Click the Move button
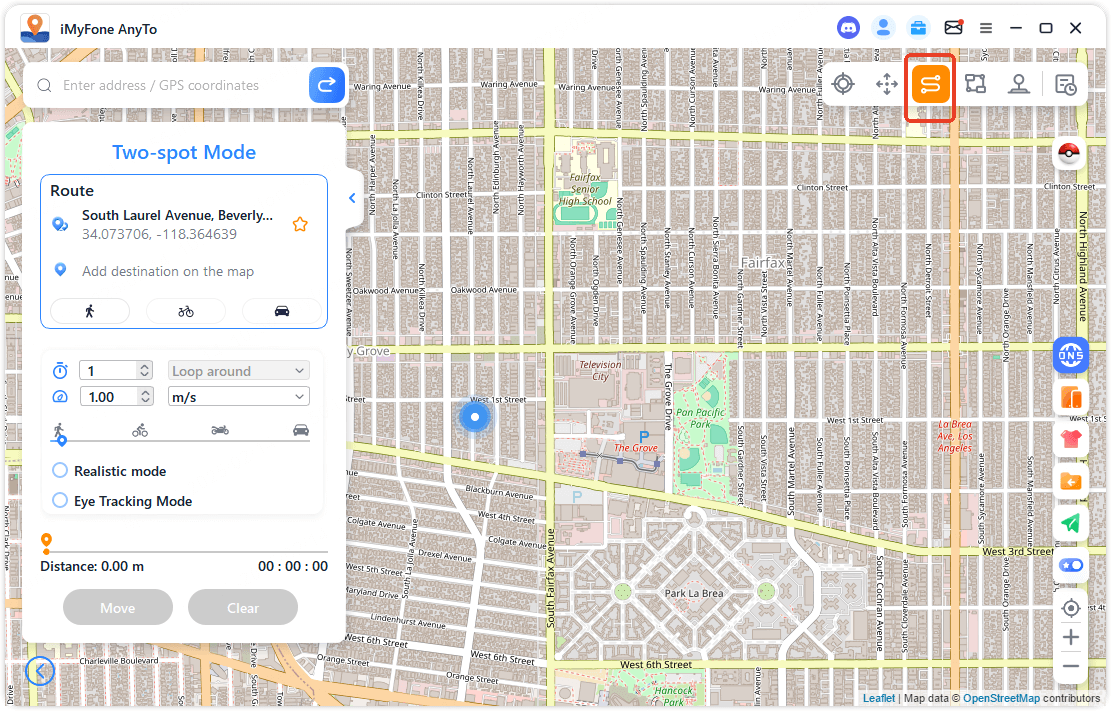 pos(118,608)
